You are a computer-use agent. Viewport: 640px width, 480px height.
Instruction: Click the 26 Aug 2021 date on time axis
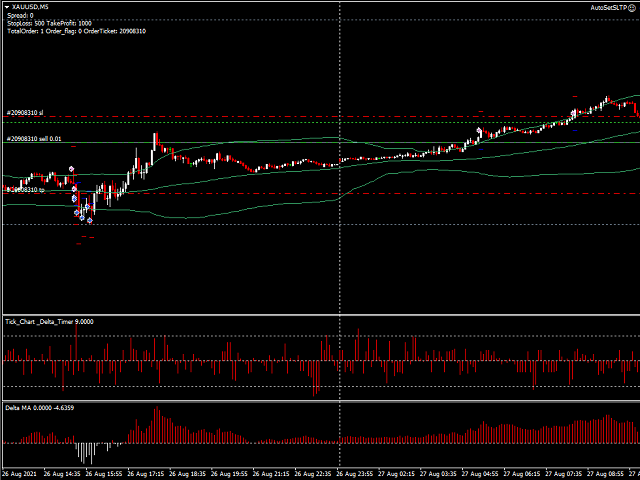pyautogui.click(x=20, y=473)
